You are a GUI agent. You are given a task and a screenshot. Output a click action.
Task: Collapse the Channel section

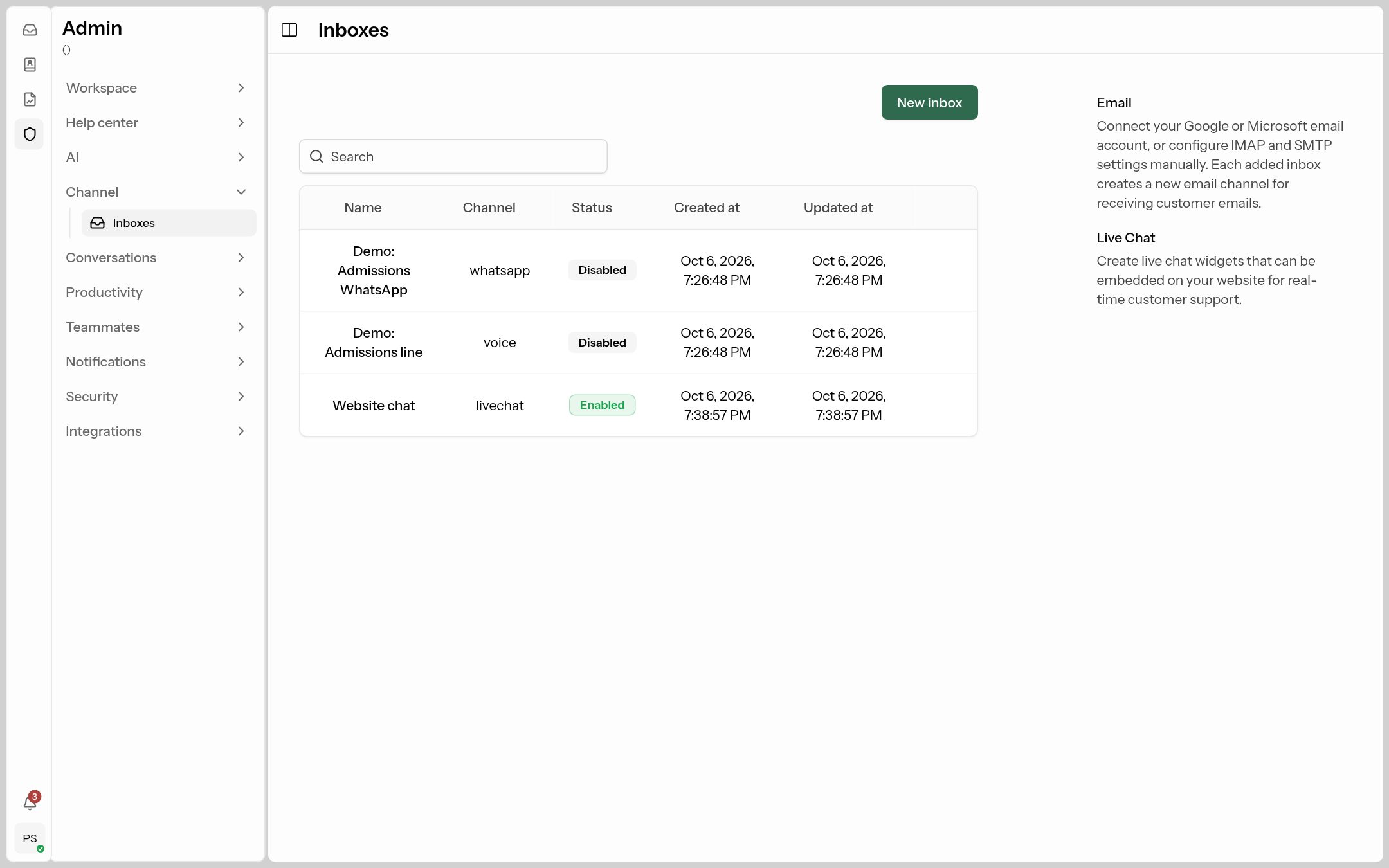point(155,192)
